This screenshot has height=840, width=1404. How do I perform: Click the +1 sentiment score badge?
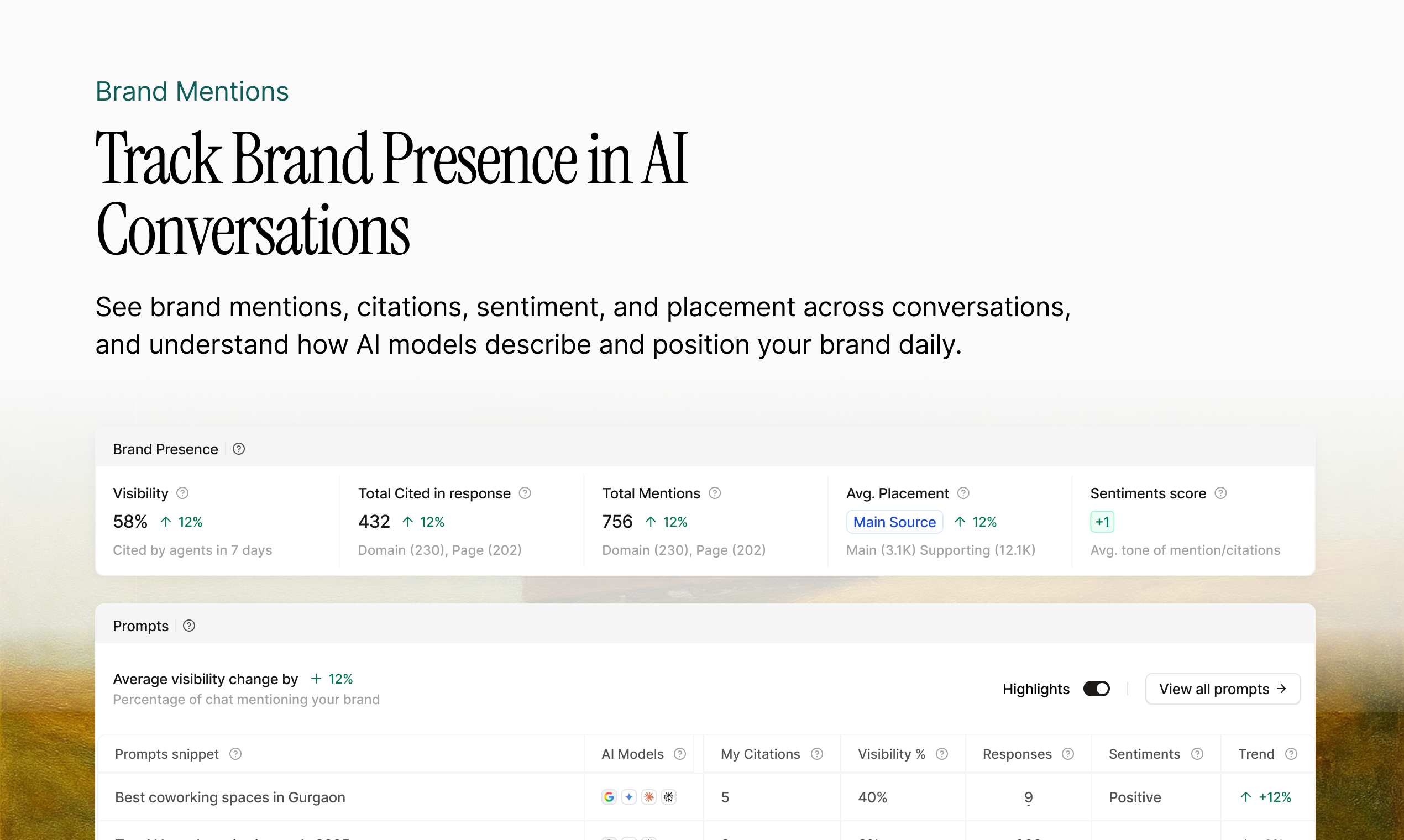click(1102, 522)
